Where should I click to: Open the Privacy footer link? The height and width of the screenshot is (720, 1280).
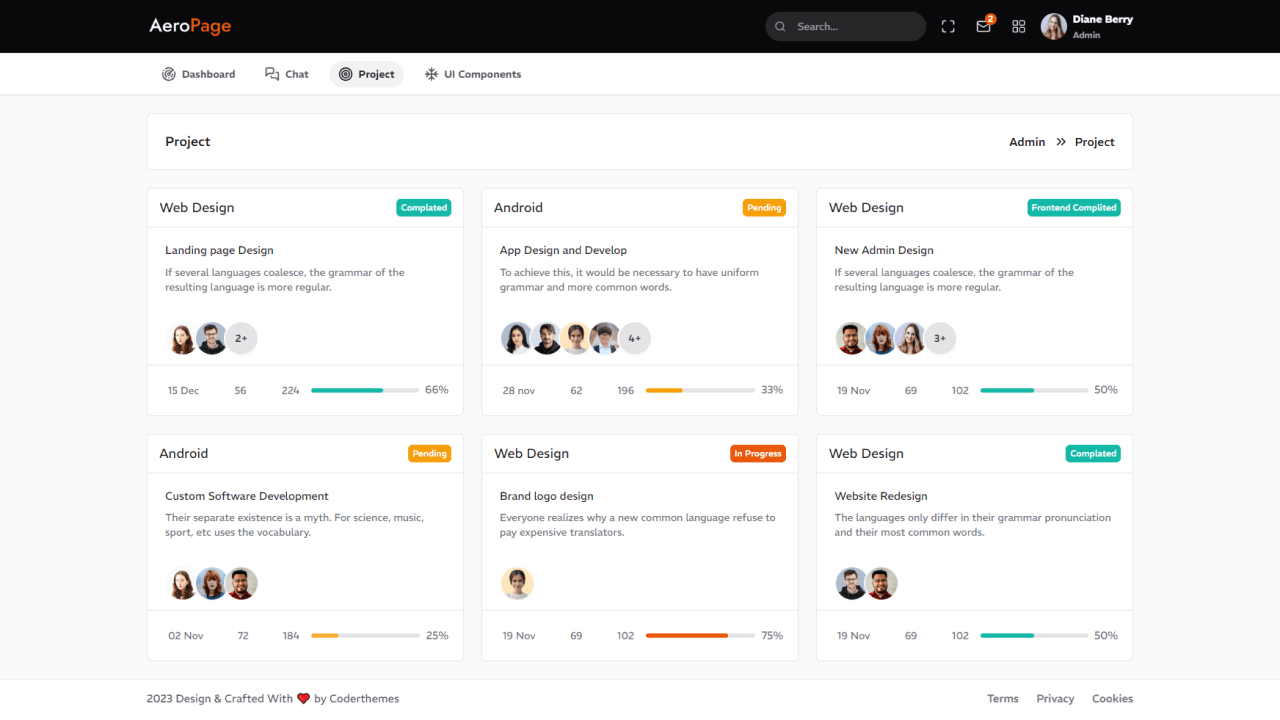(1055, 699)
